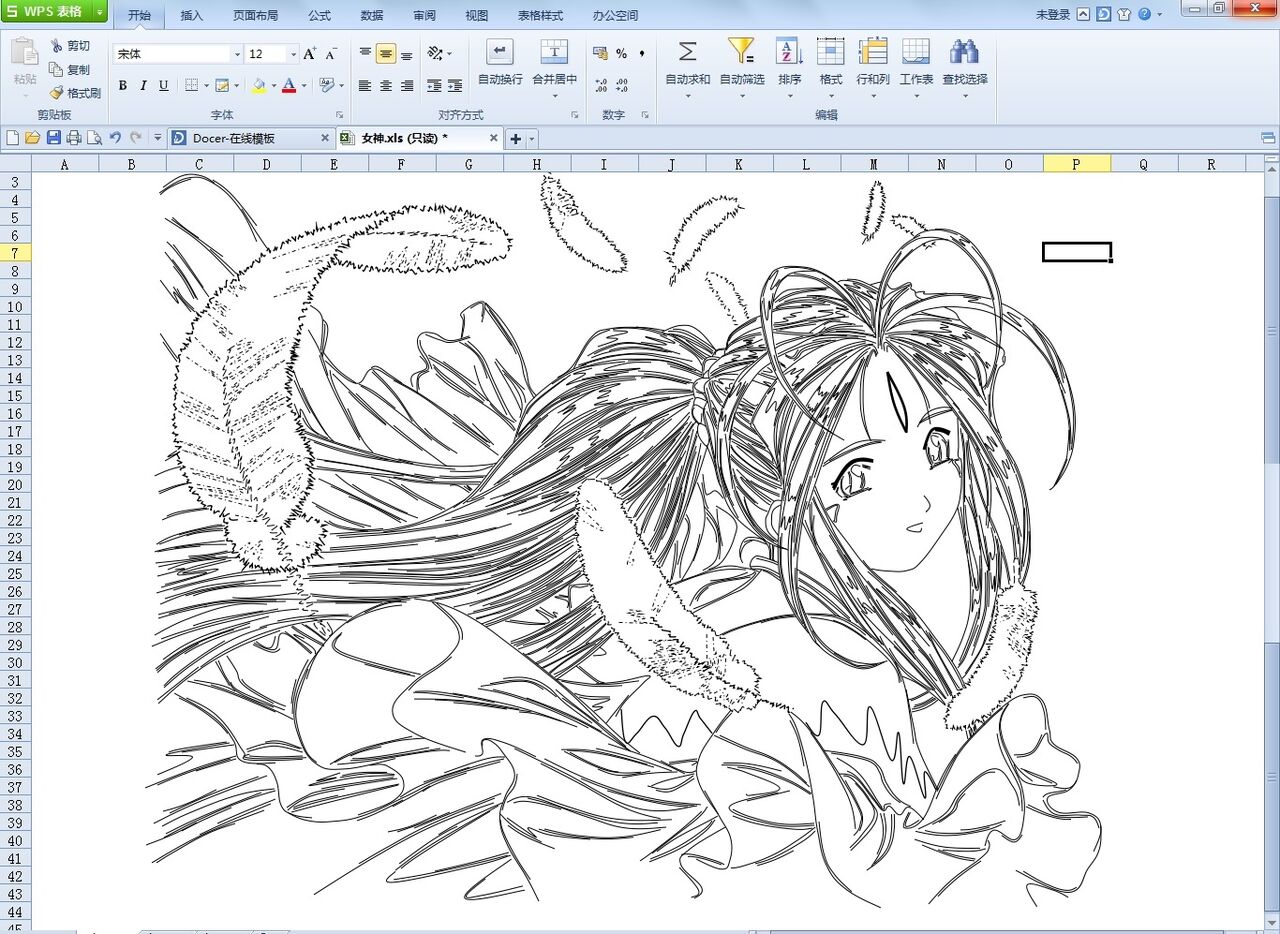Open the 宋体 font name dropdown
The height and width of the screenshot is (934, 1280).
[x=237, y=54]
